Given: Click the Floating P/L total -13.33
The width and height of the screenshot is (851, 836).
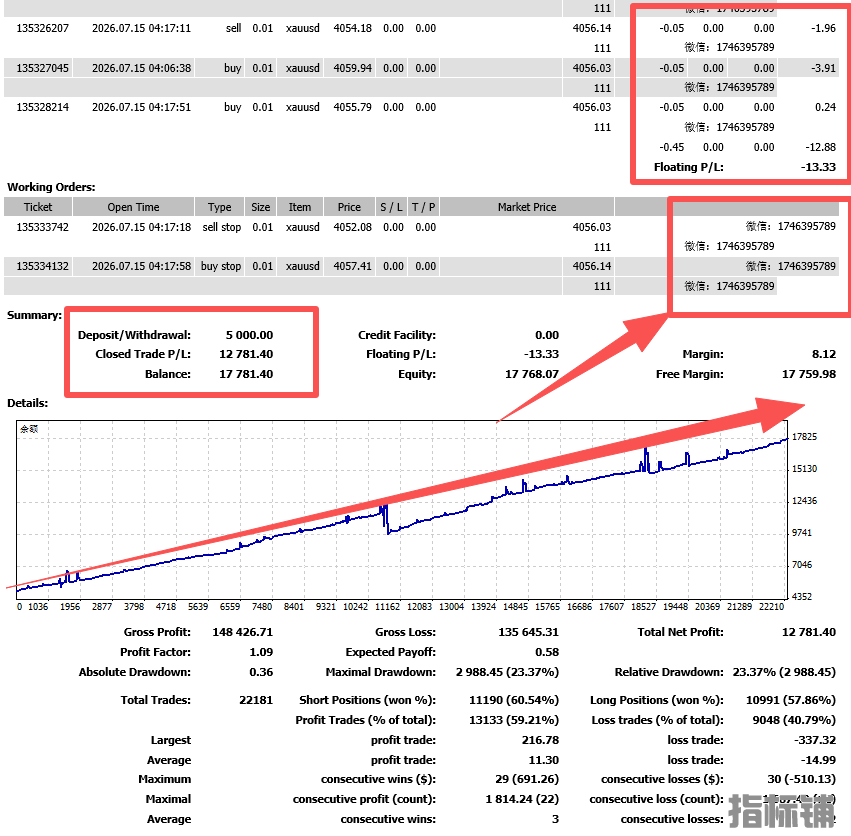Looking at the screenshot, I should 818,167.
